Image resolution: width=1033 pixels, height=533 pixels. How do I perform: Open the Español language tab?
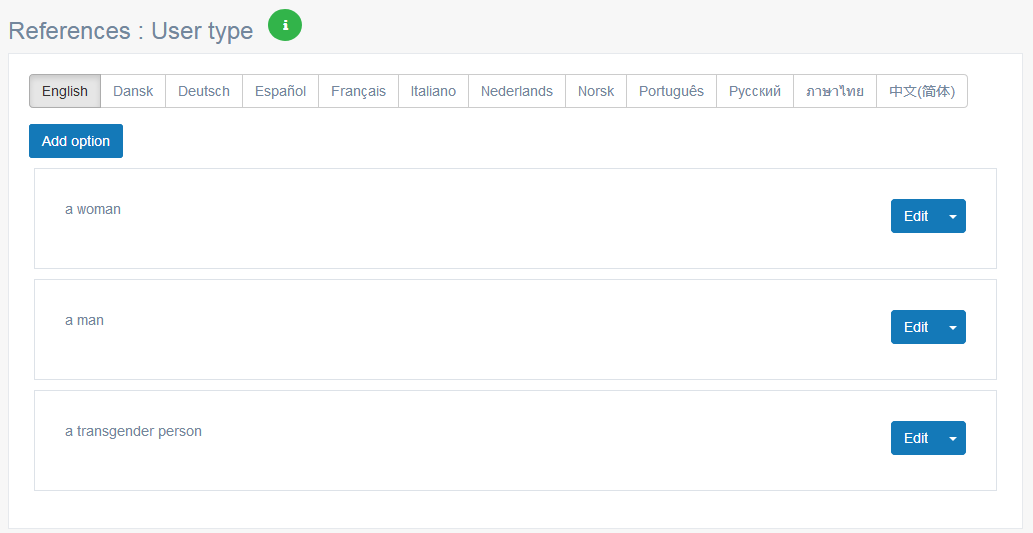tap(281, 91)
